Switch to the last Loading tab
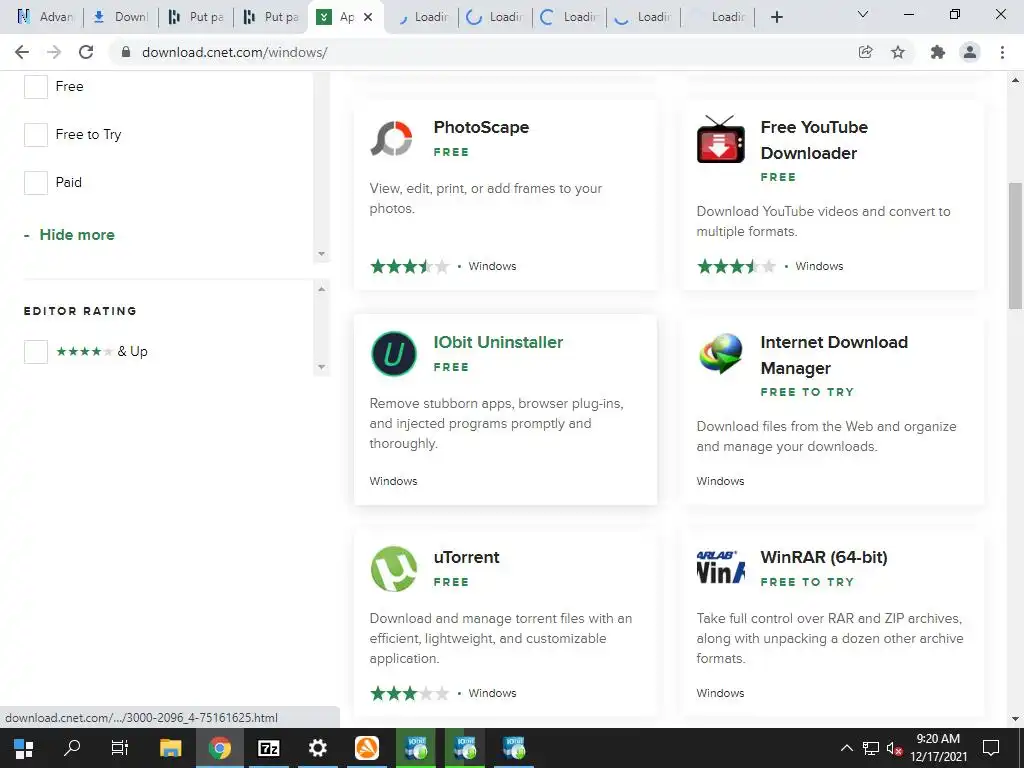This screenshot has width=1024, height=768. pyautogui.click(x=718, y=17)
